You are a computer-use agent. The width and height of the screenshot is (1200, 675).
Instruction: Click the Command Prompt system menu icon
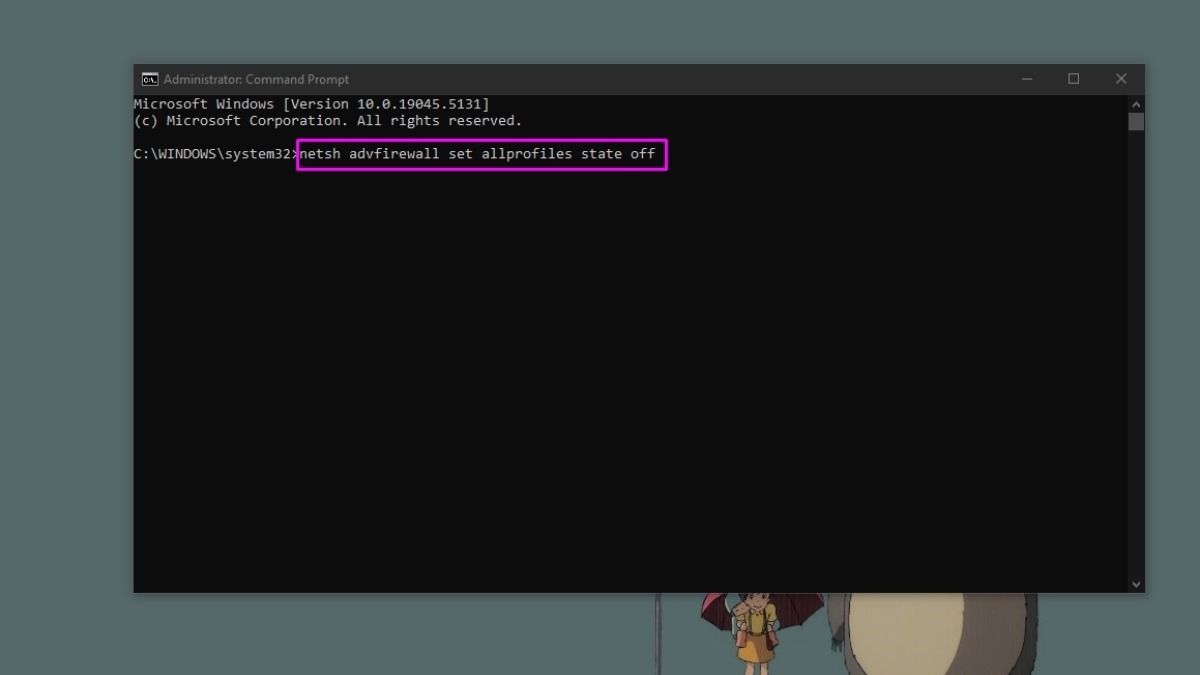tap(150, 79)
